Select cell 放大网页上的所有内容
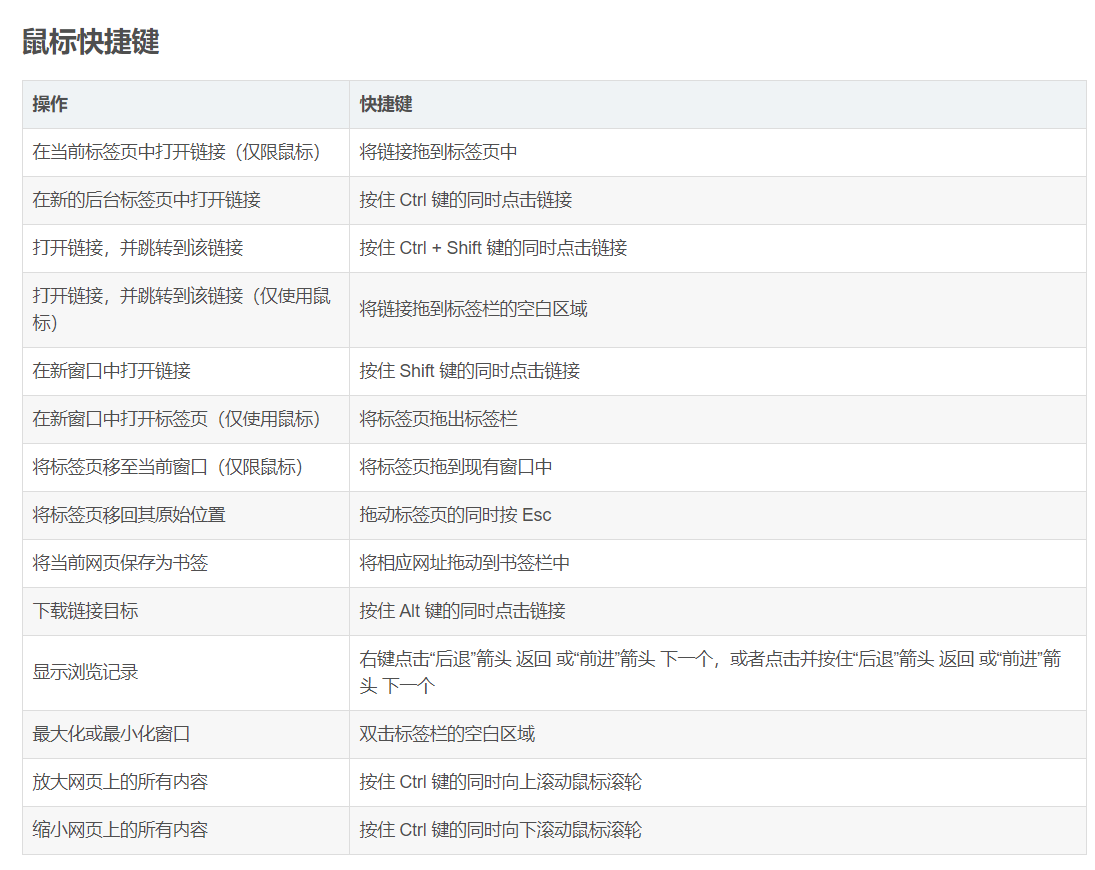 tap(186, 783)
